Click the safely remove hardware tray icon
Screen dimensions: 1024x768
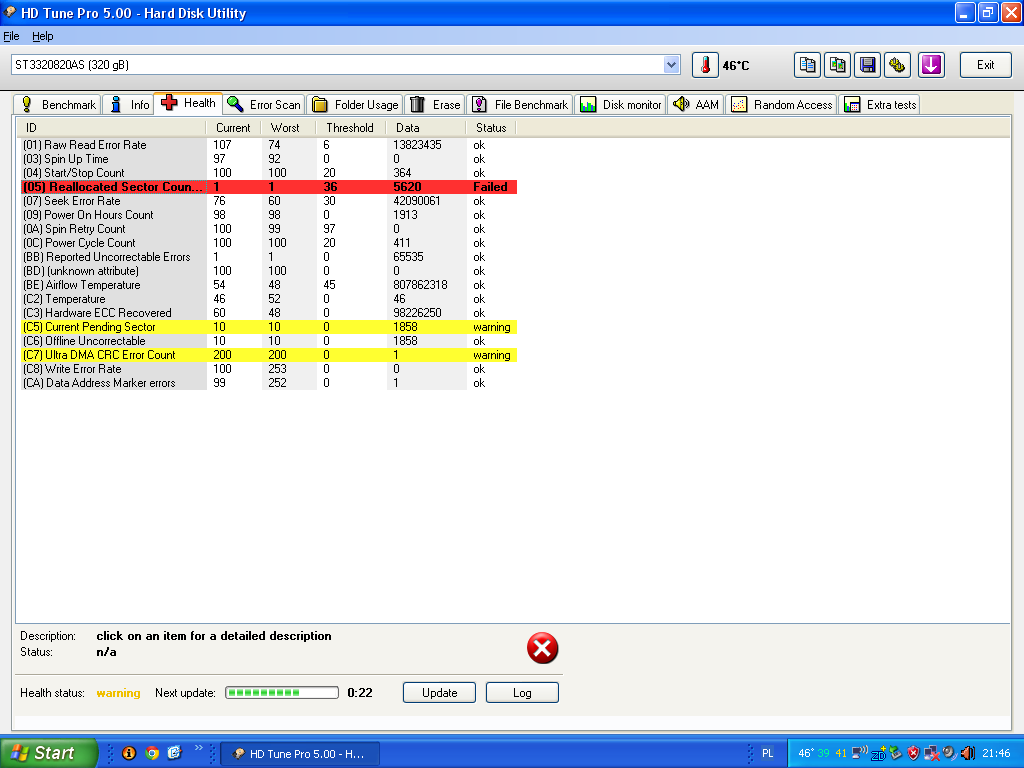(x=896, y=753)
